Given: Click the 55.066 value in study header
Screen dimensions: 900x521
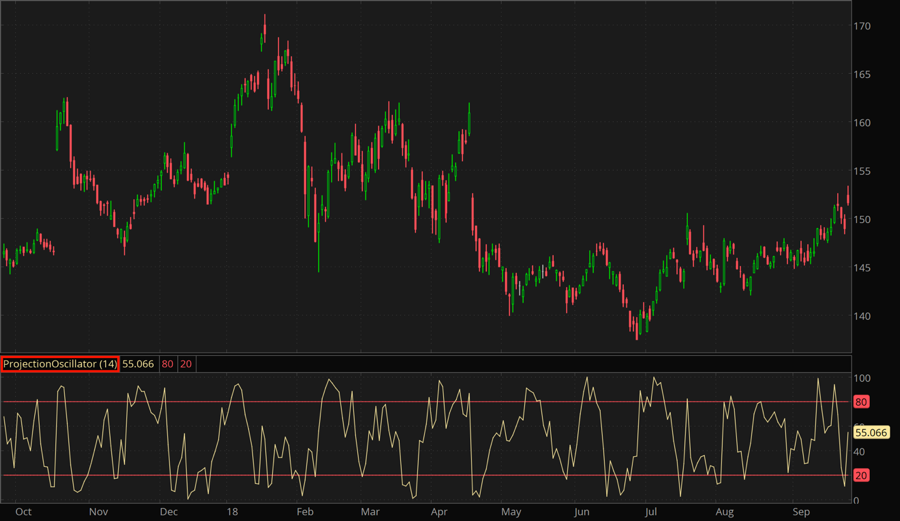Looking at the screenshot, I should 138,364.
